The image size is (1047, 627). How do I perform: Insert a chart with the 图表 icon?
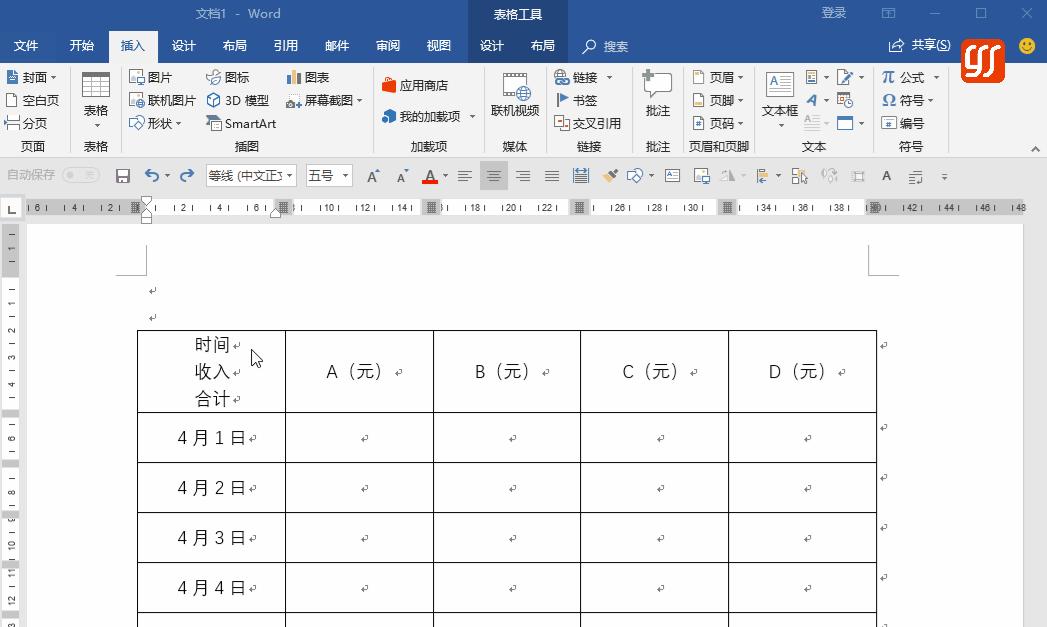[x=311, y=77]
